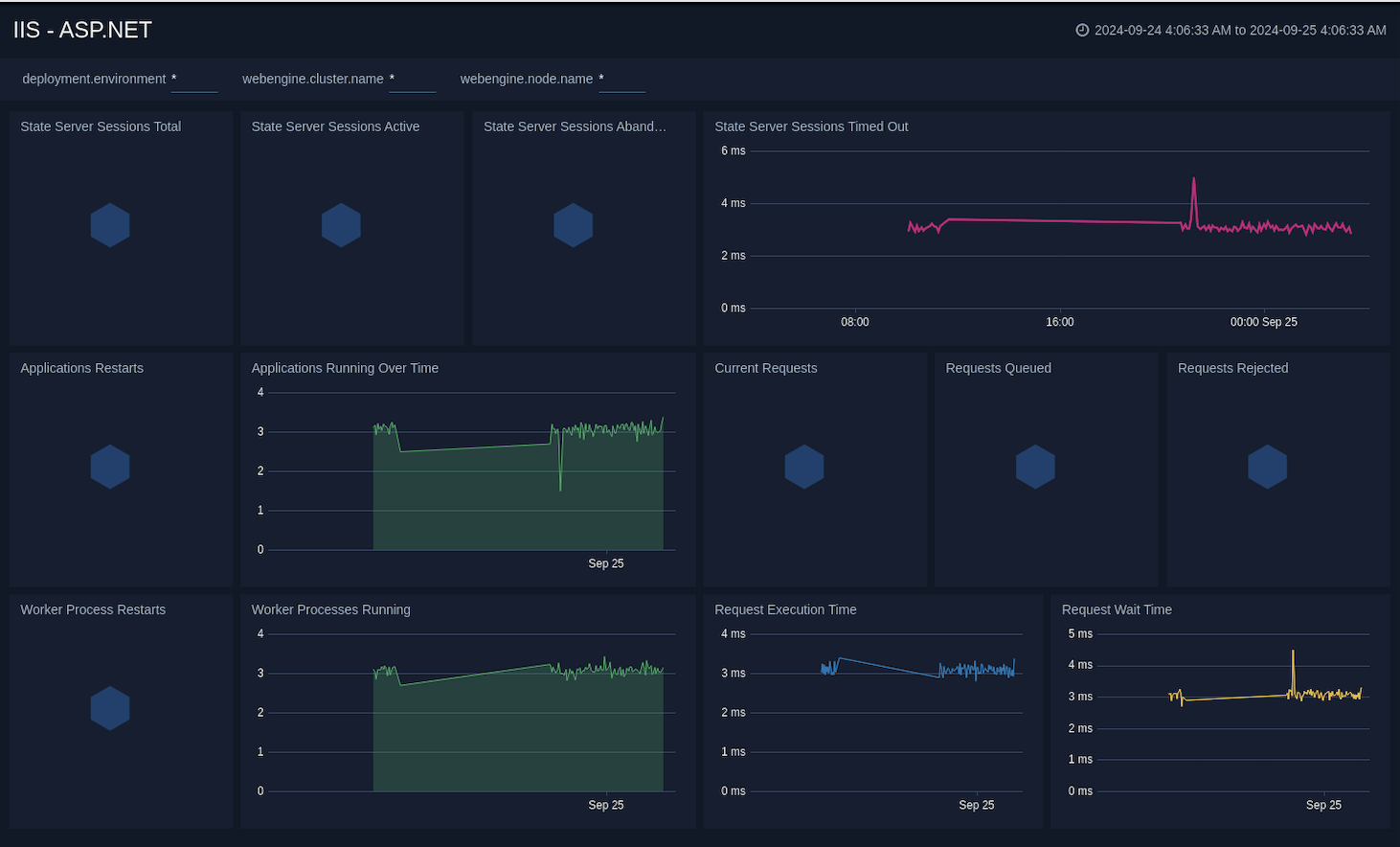The image size is (1400, 847).
Task: Click the 5 ms label in Request Wait Time chart
Action: [1080, 633]
